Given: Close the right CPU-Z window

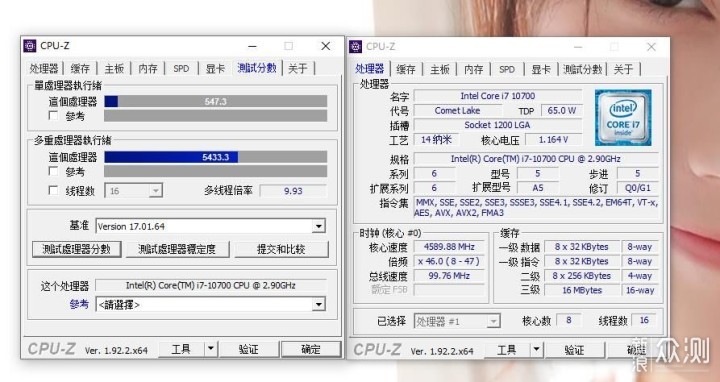Looking at the screenshot, I should tap(651, 47).
